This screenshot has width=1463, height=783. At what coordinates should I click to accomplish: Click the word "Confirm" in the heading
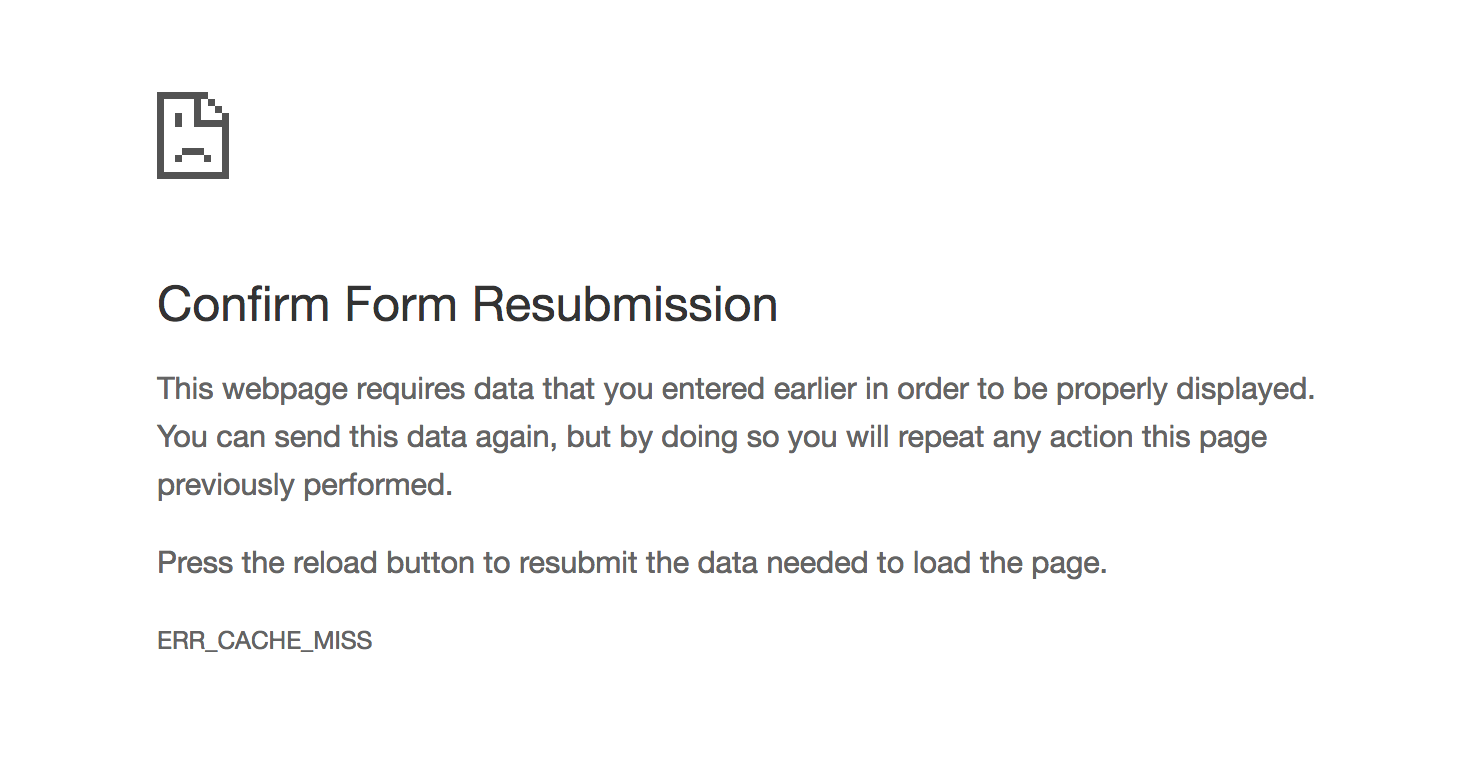coord(243,304)
